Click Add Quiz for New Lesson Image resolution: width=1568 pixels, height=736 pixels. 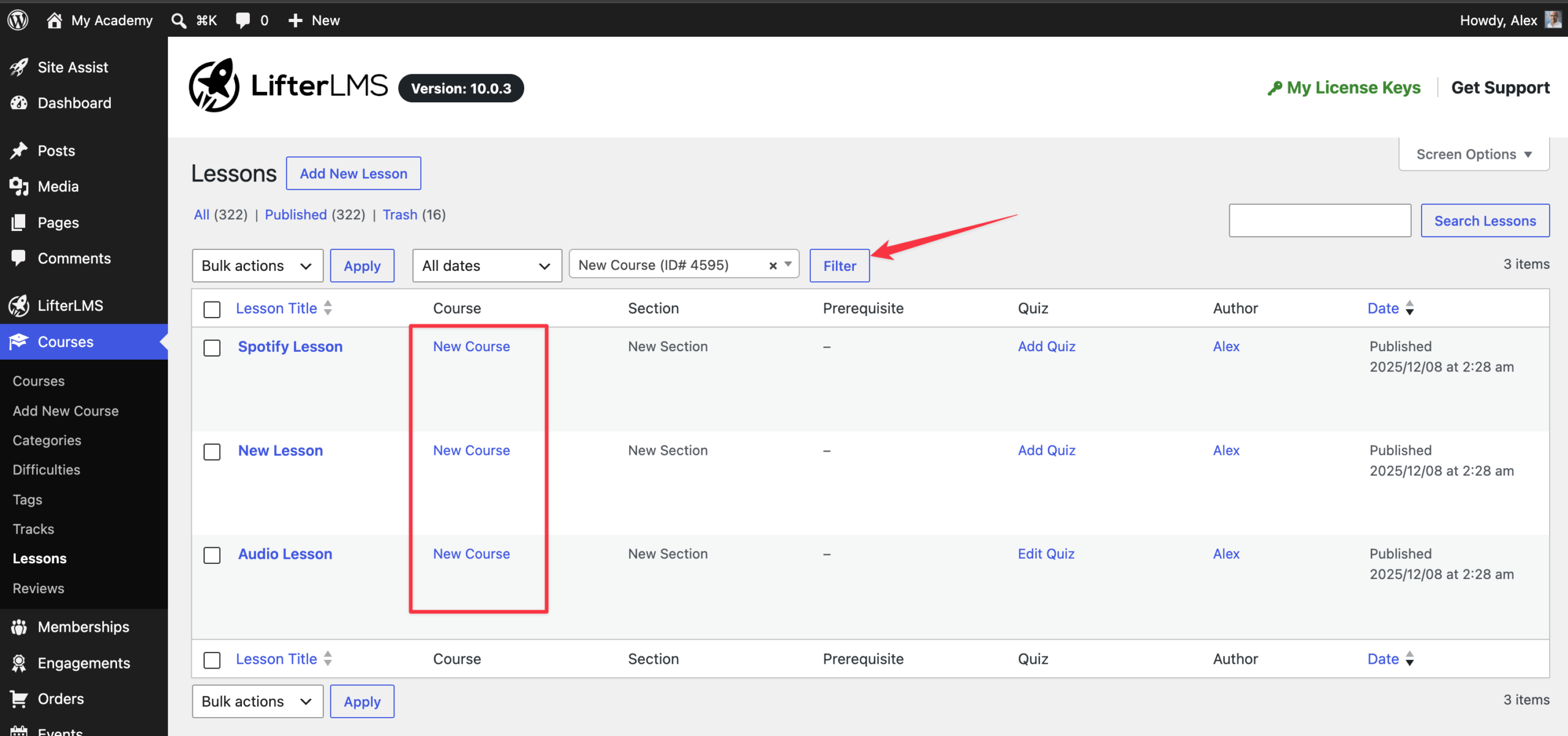pos(1046,450)
